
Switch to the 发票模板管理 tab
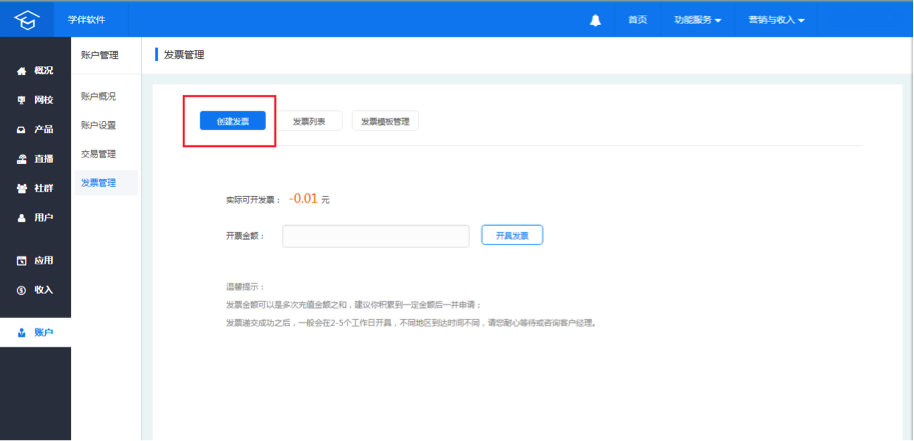385,121
